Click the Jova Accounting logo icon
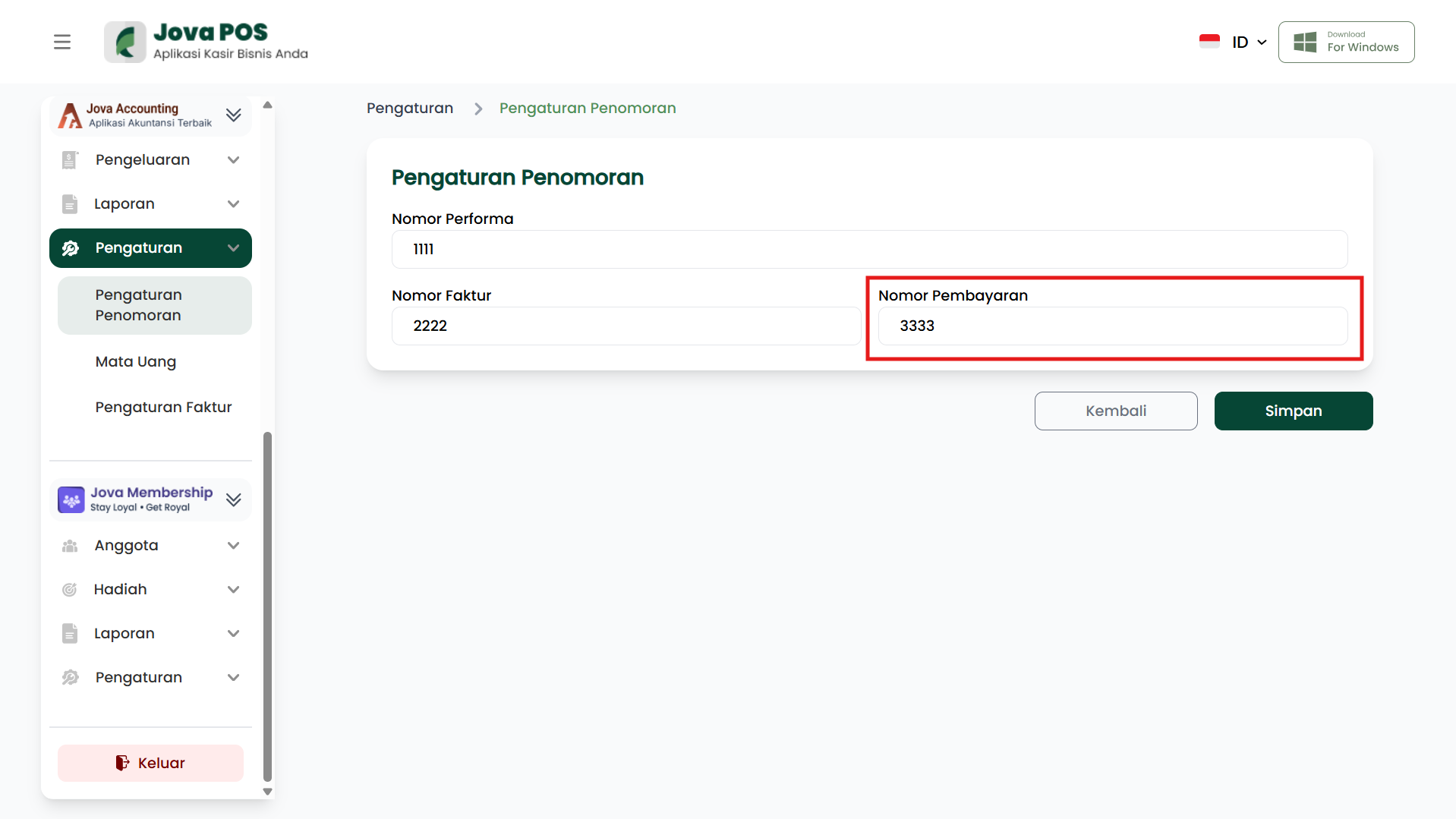 point(70,115)
